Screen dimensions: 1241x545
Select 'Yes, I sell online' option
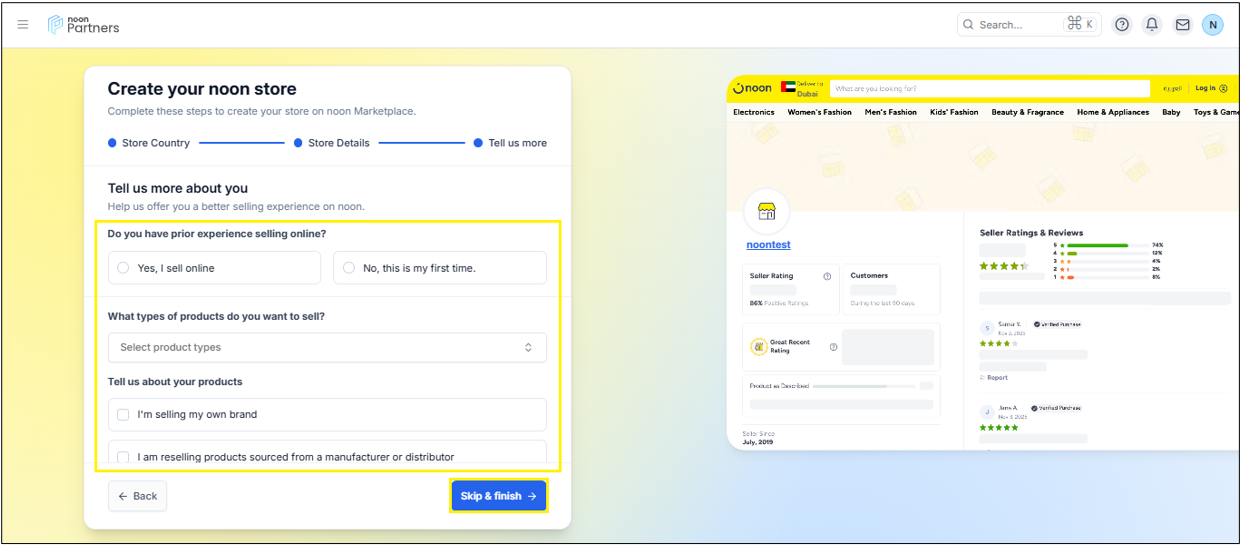123,268
